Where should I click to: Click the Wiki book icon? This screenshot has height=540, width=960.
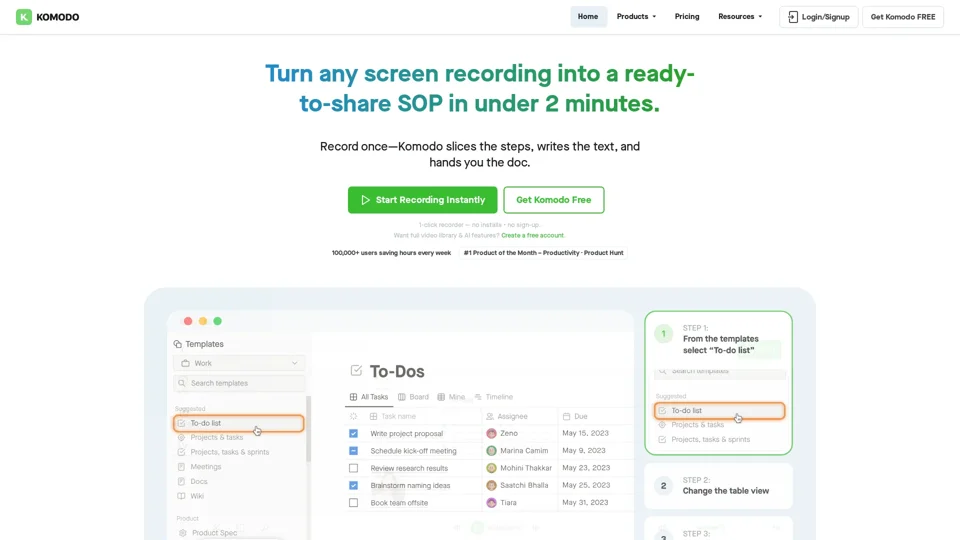(x=181, y=496)
